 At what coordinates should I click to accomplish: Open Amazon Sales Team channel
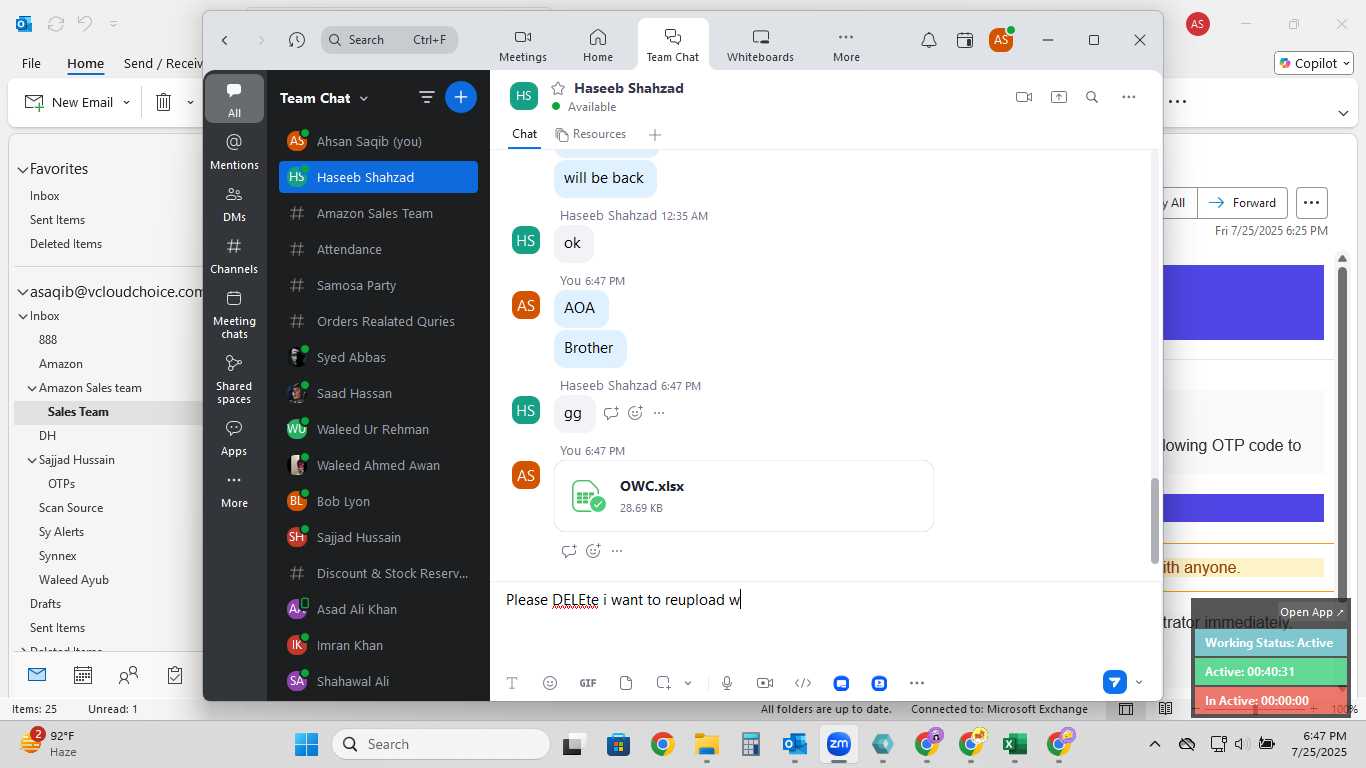pos(378,213)
